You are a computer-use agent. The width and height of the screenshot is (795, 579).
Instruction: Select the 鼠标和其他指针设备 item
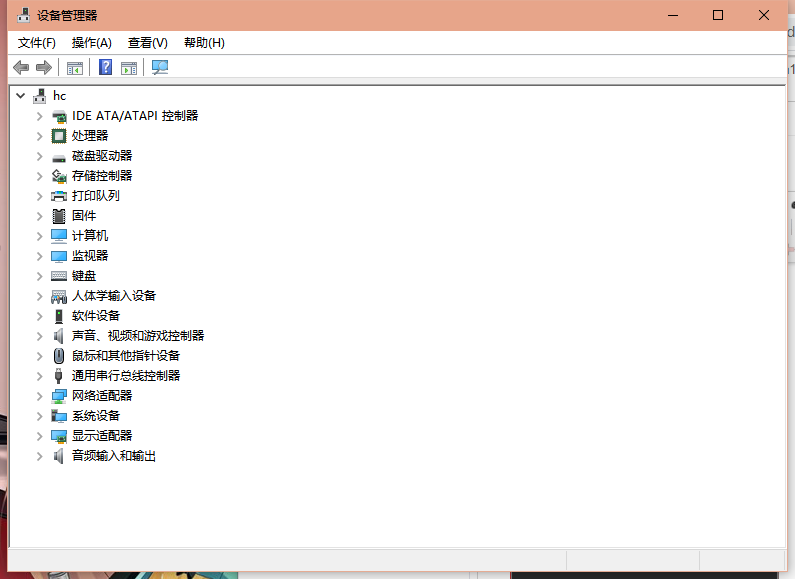click(x=126, y=356)
